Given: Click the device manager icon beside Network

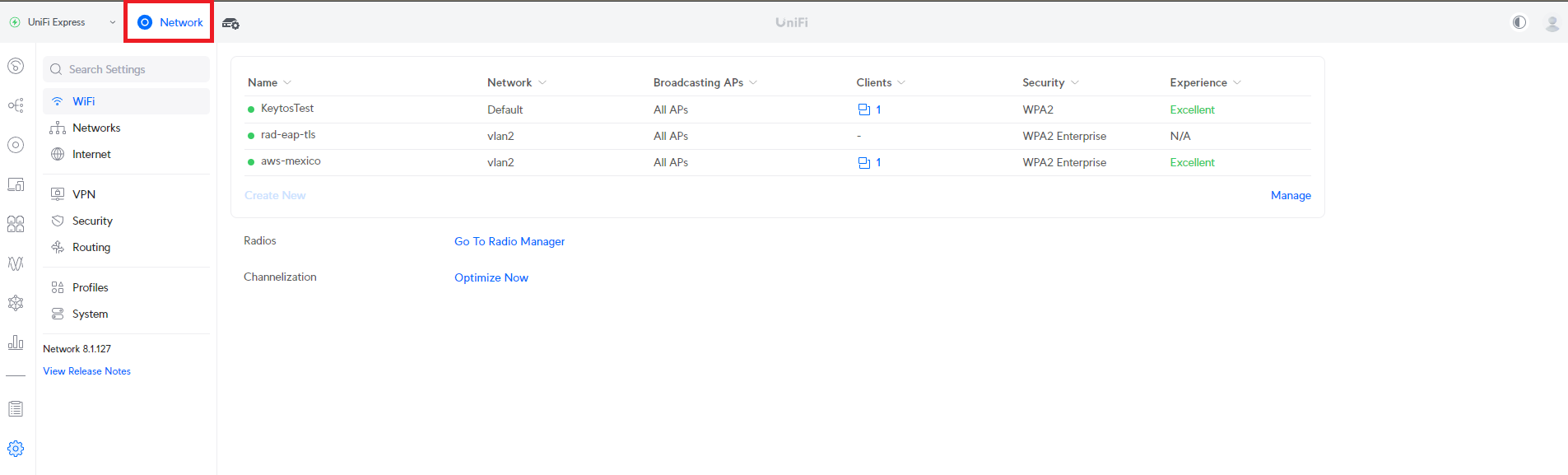Looking at the screenshot, I should [x=231, y=23].
